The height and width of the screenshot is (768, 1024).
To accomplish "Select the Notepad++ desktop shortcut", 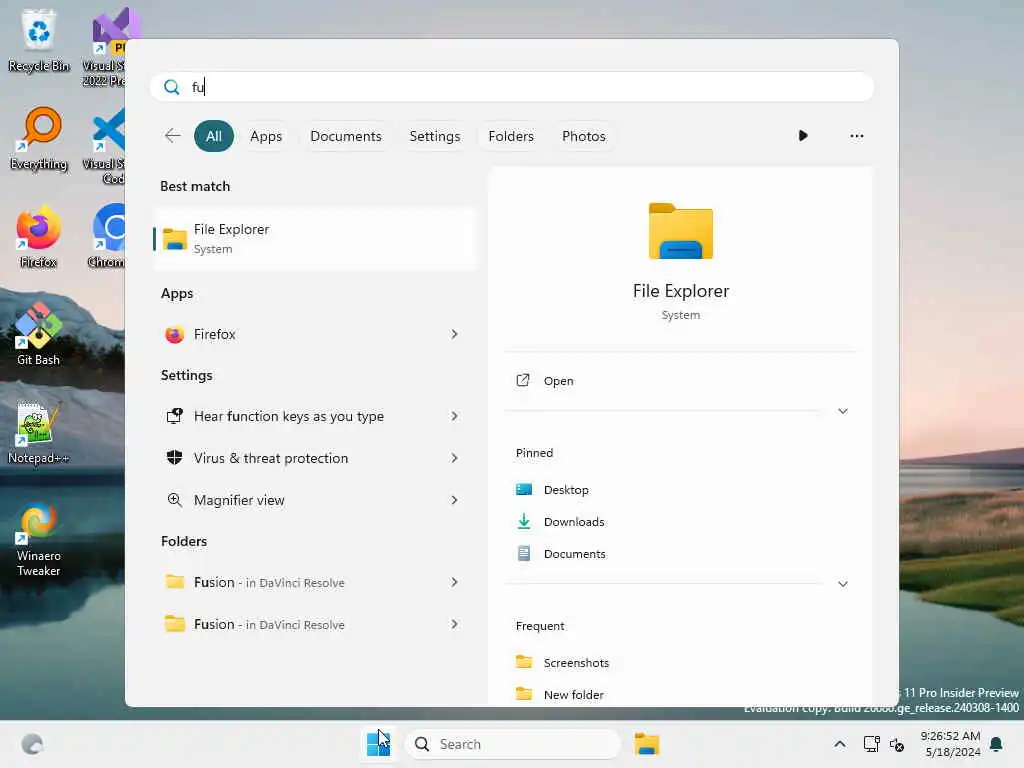I will pos(38,433).
